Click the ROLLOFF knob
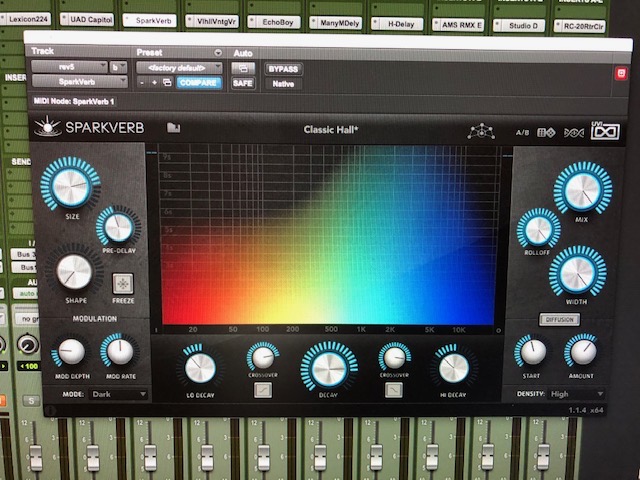The image size is (640, 480). 538,229
